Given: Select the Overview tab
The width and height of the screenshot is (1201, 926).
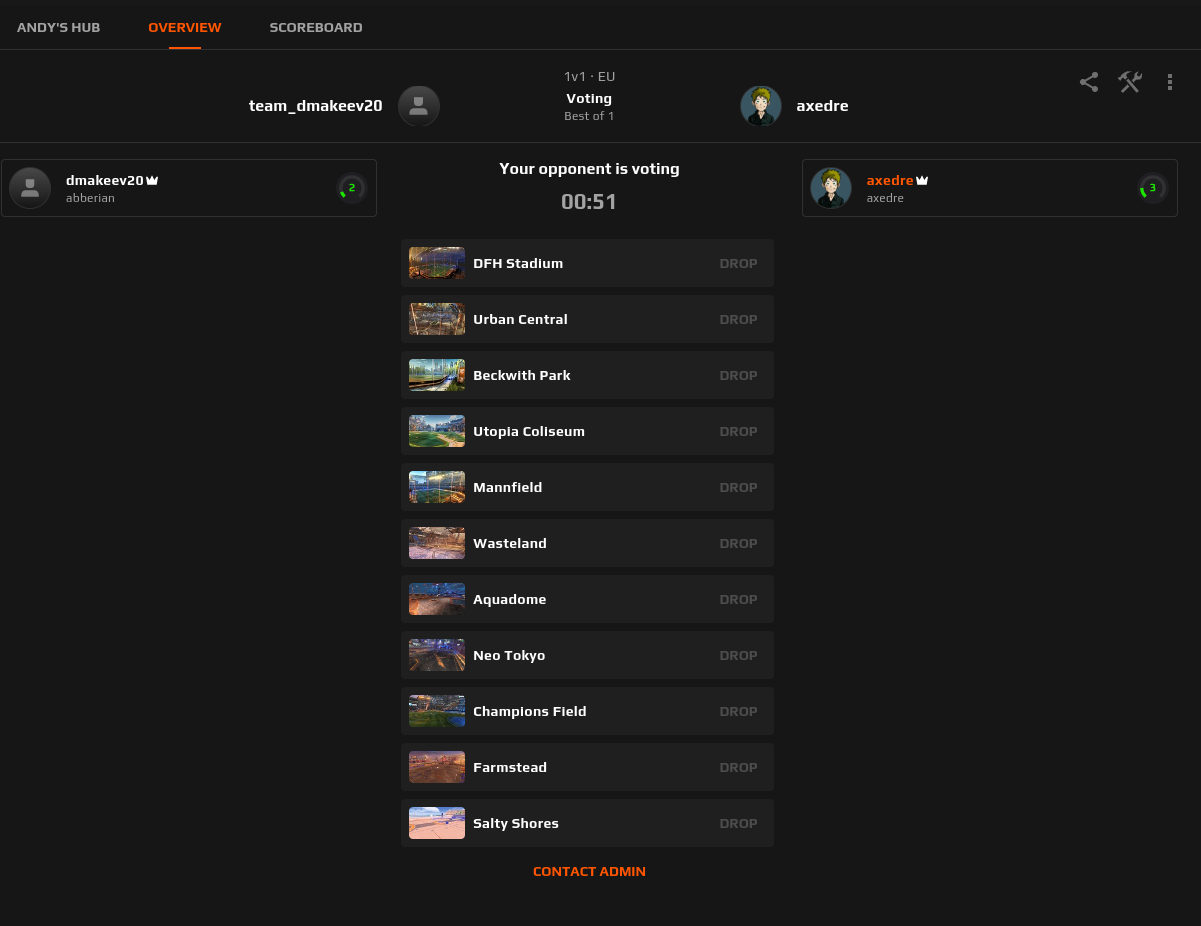Looking at the screenshot, I should pos(185,28).
